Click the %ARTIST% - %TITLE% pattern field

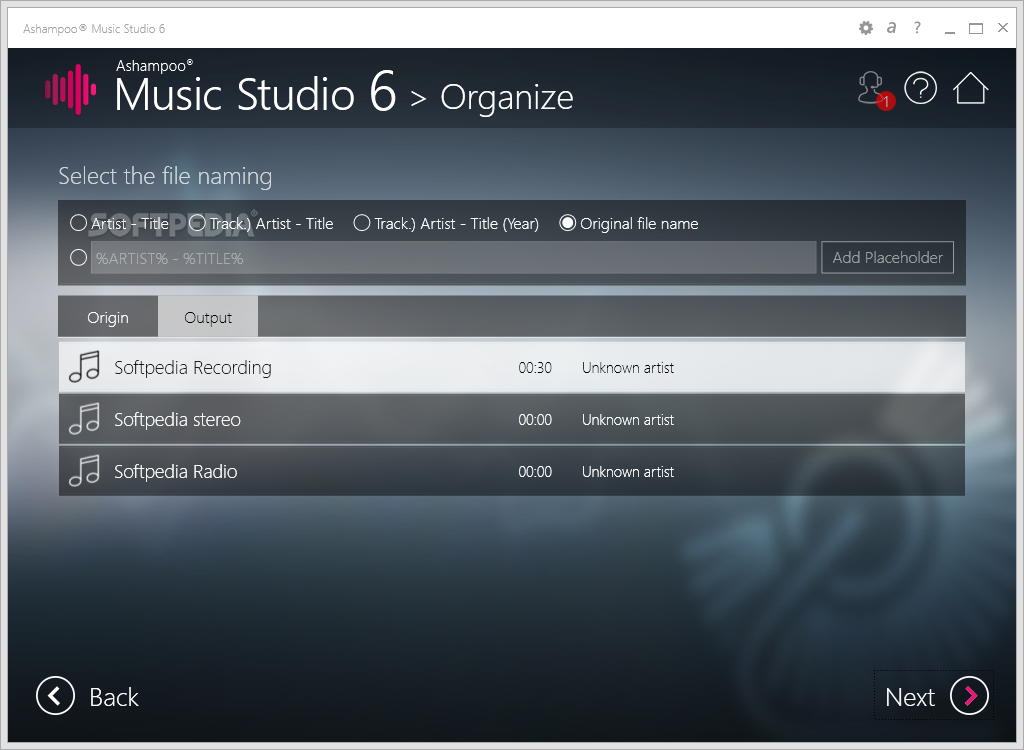coord(454,258)
